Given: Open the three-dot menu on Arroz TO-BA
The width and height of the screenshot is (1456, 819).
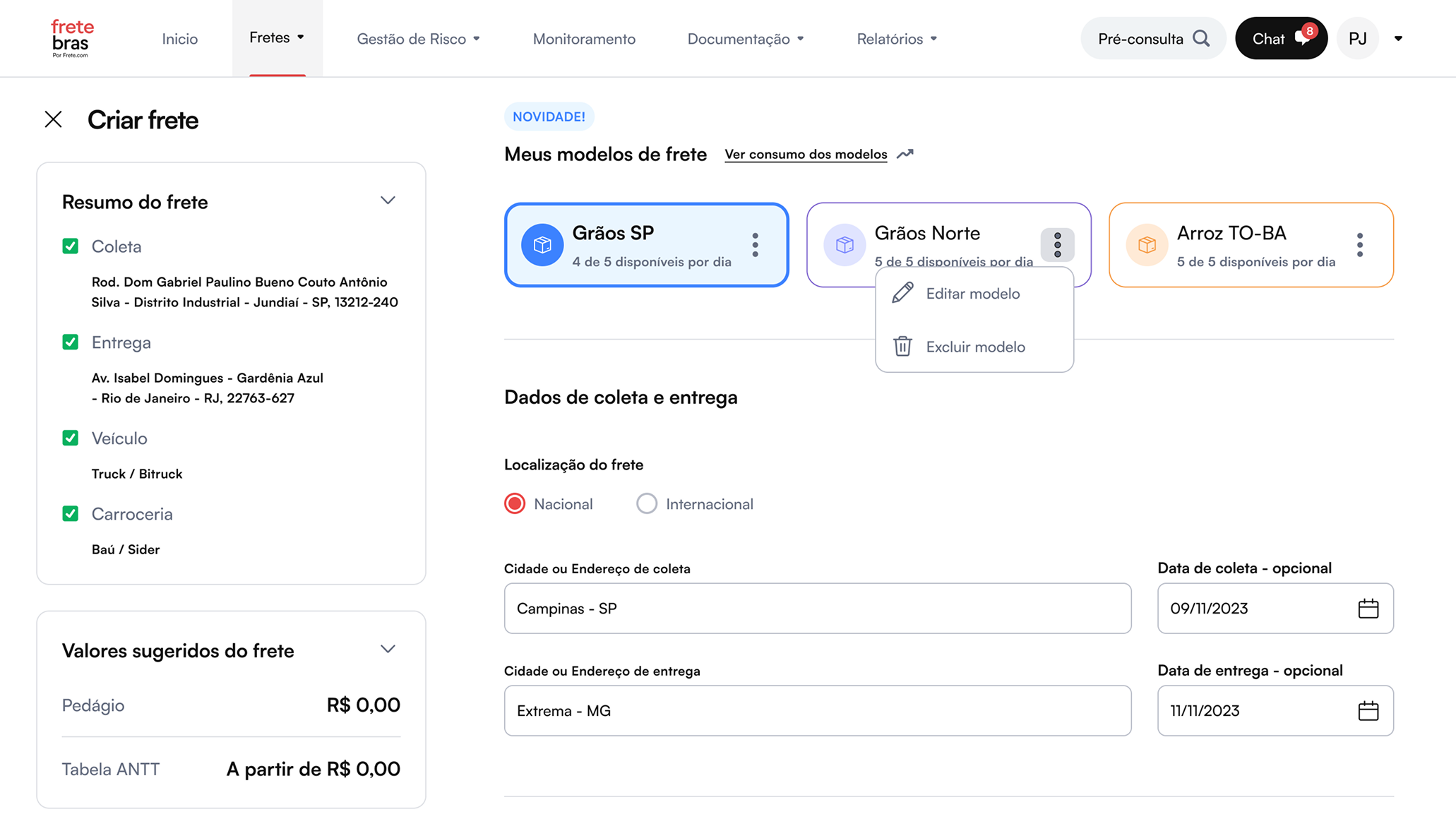Looking at the screenshot, I should 1360,244.
